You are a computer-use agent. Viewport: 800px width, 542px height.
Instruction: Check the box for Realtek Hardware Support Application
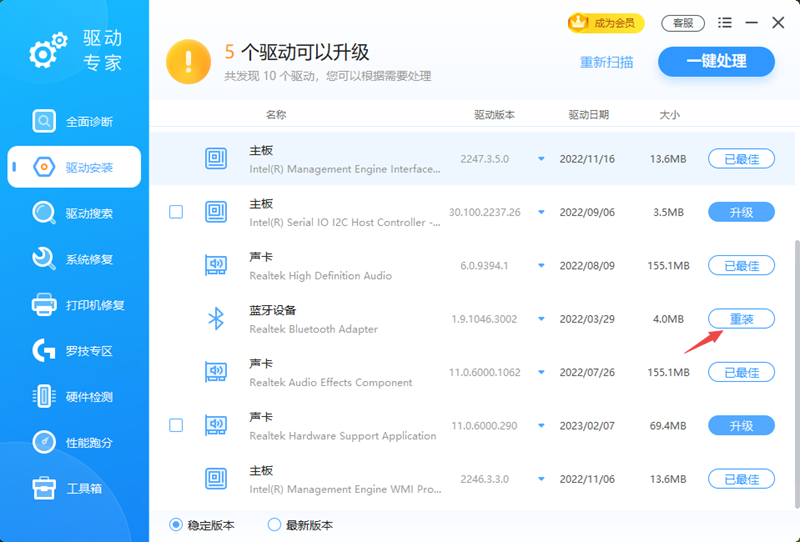point(176,426)
